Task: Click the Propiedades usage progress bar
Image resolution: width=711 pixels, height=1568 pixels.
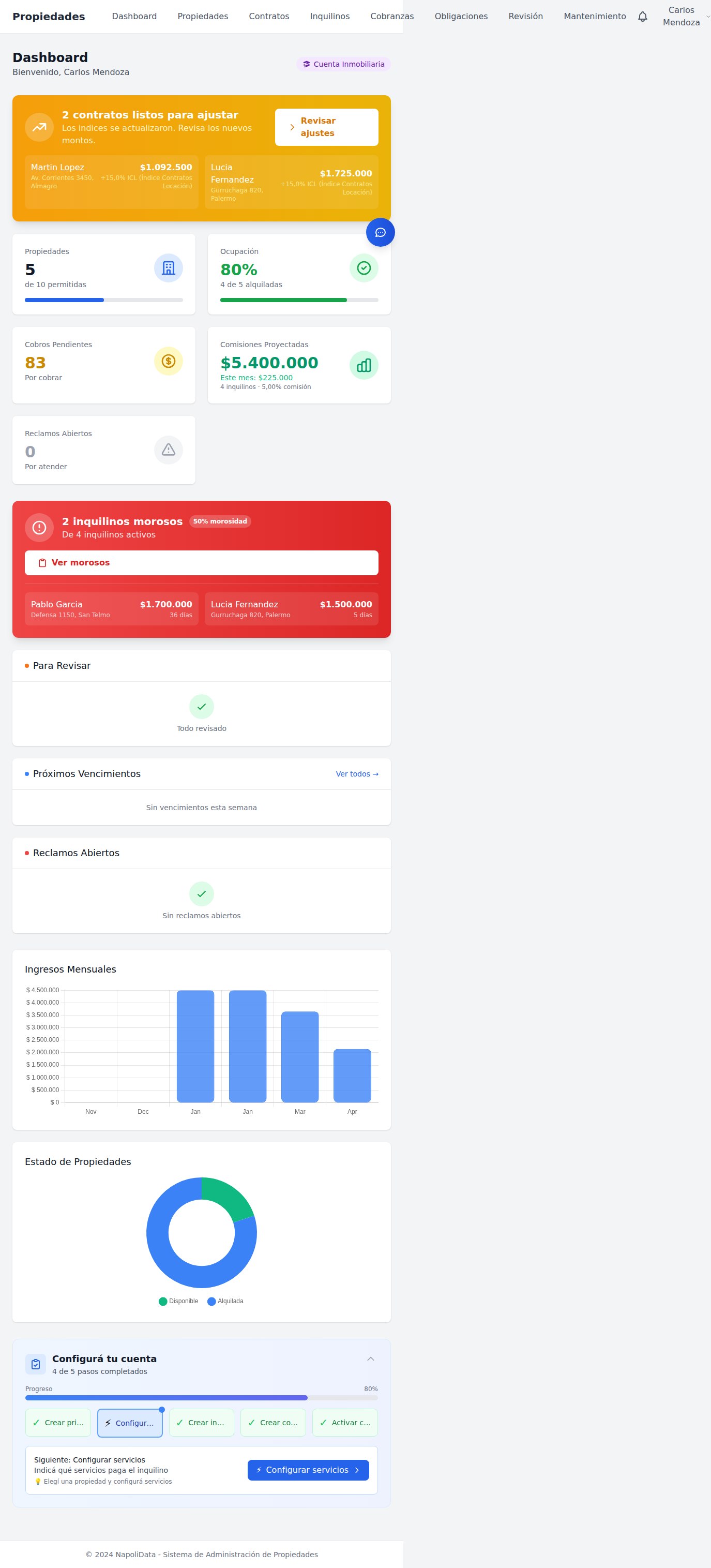Action: [x=103, y=300]
